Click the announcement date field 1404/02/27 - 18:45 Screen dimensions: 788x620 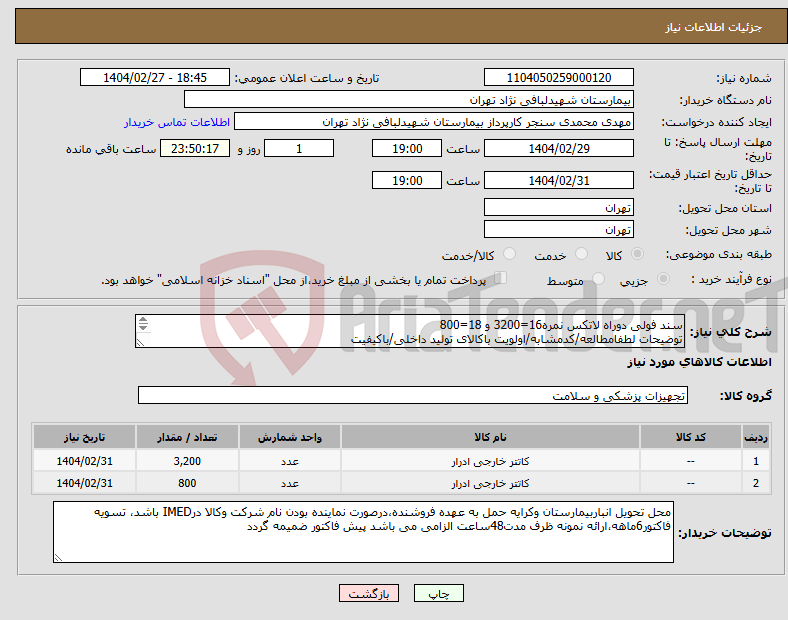(x=155, y=77)
